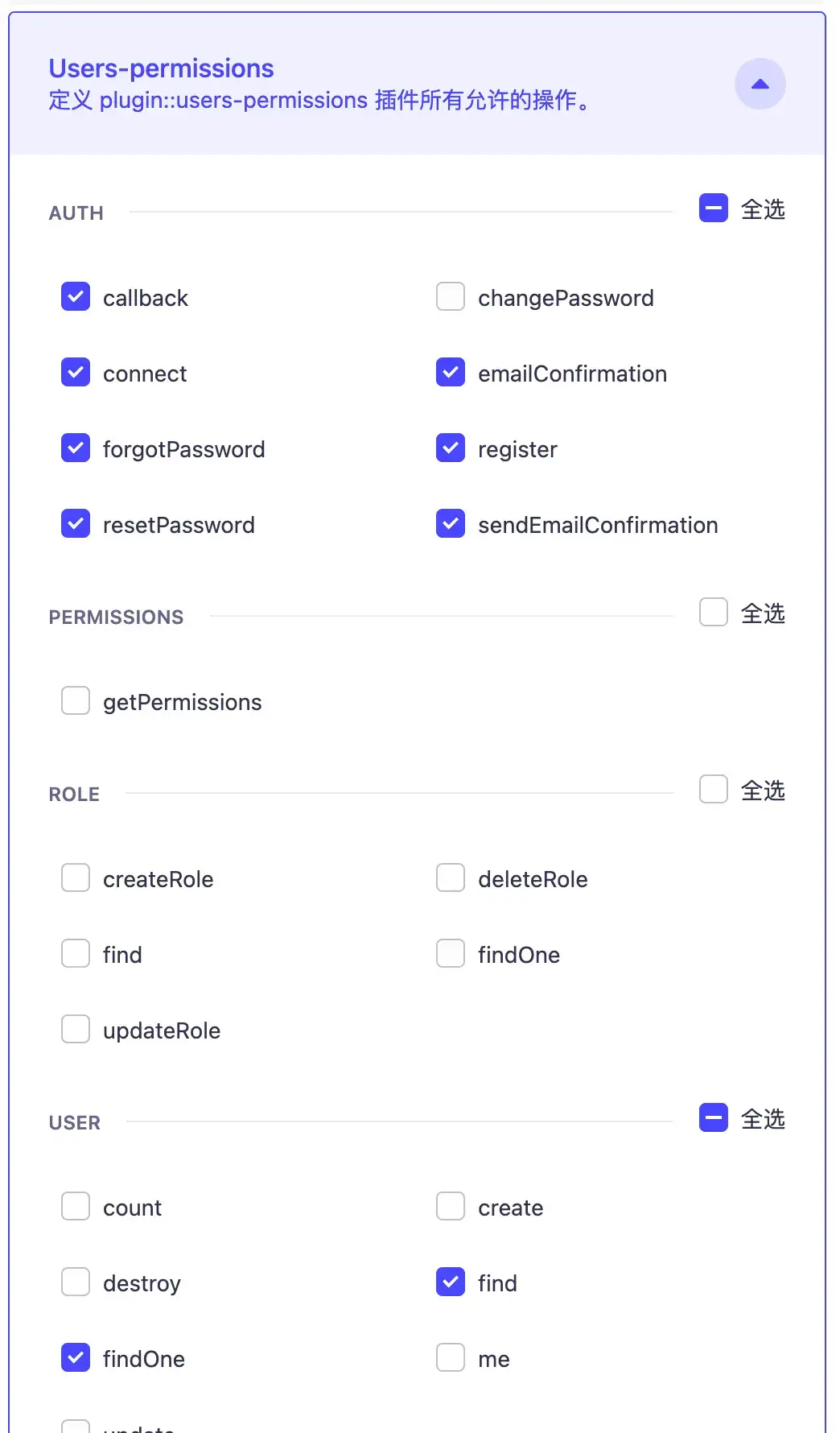This screenshot has height=1433, width=840.
Task: Enable the changePassword permission
Action: coord(451,296)
